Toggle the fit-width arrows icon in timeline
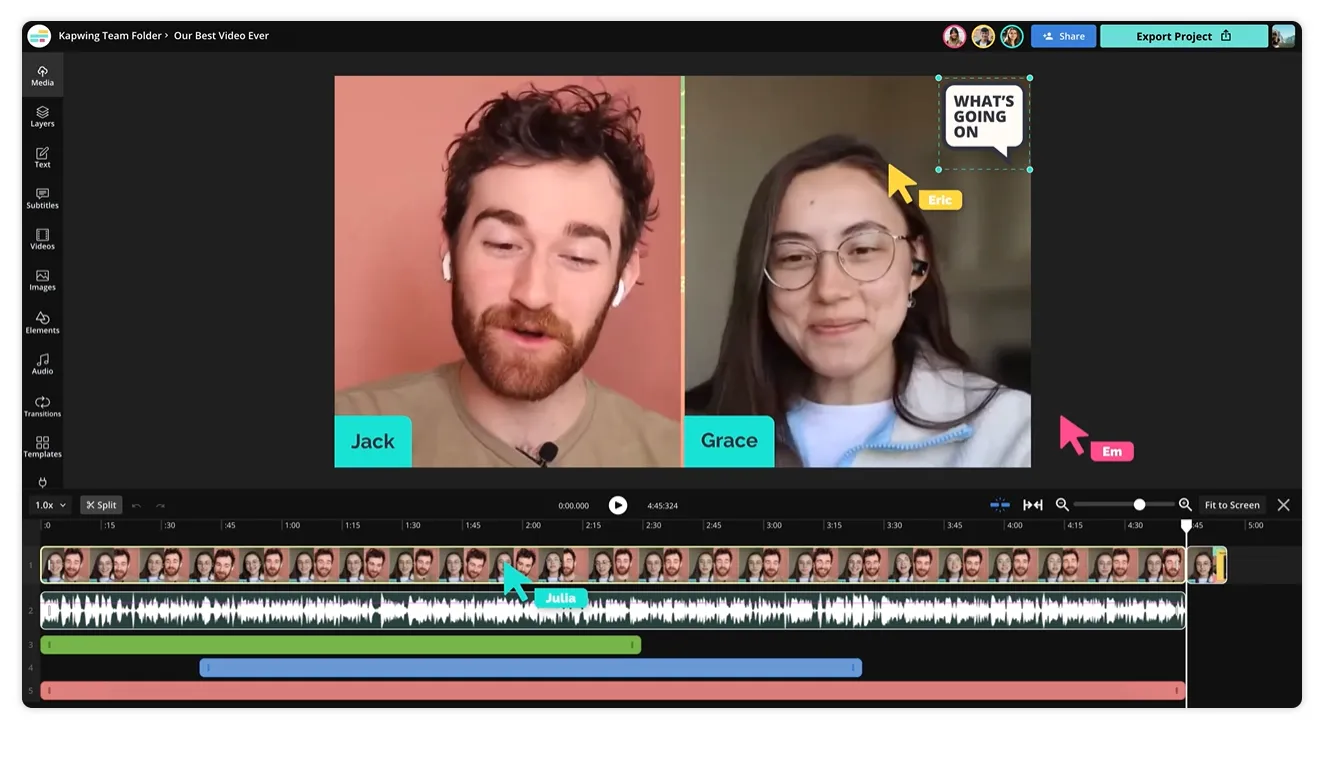The image size is (1326, 761). point(1033,505)
